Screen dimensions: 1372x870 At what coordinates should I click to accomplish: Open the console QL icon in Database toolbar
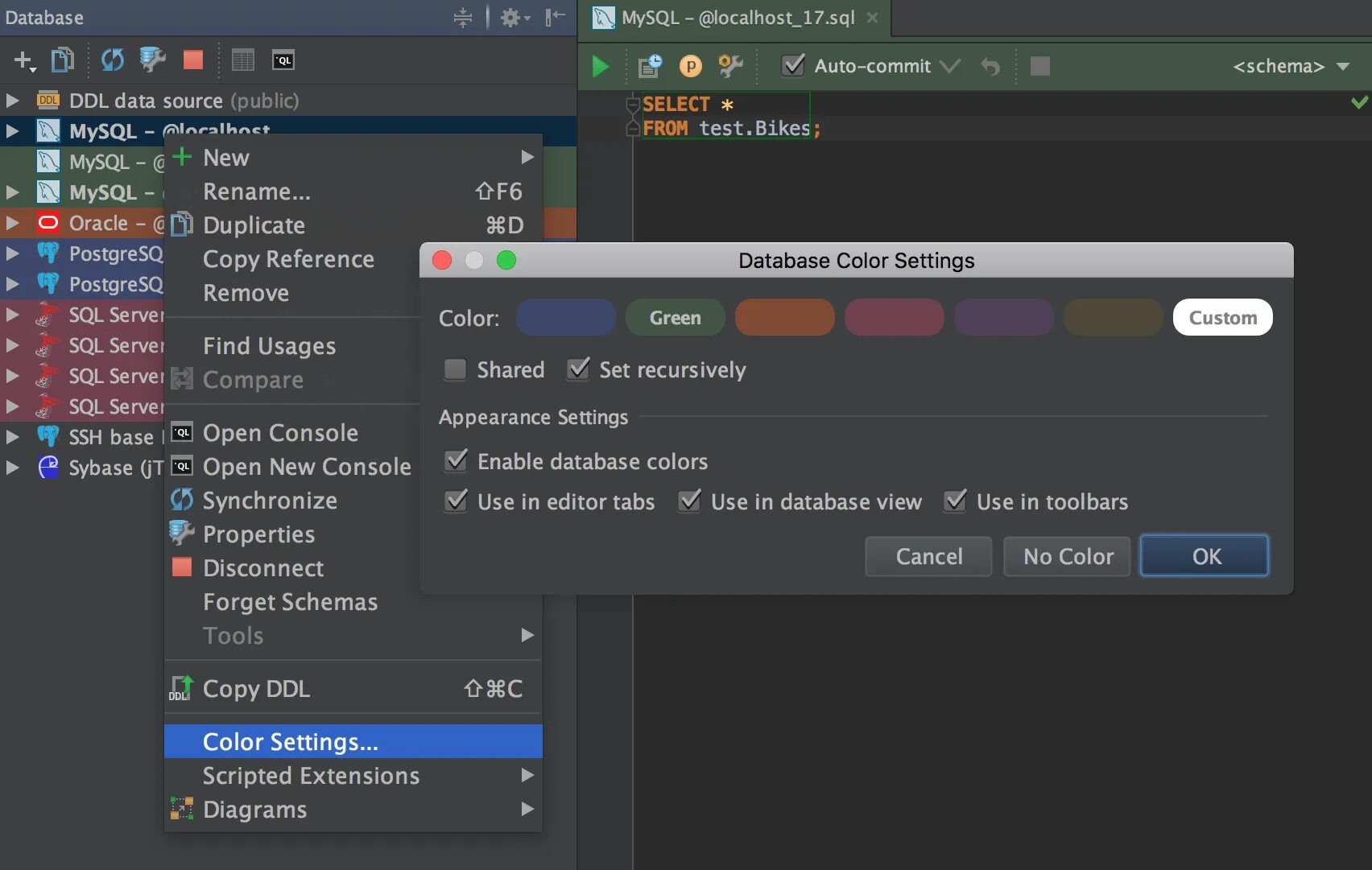283,60
